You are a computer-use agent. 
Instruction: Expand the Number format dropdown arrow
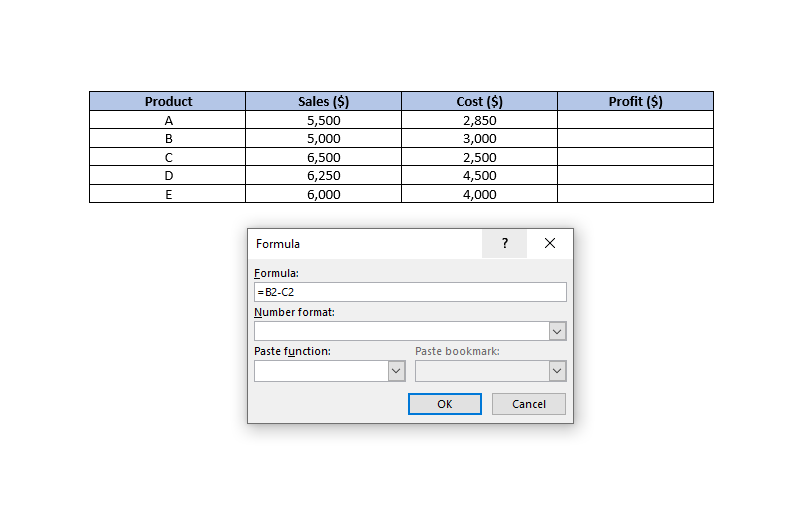[x=558, y=331]
